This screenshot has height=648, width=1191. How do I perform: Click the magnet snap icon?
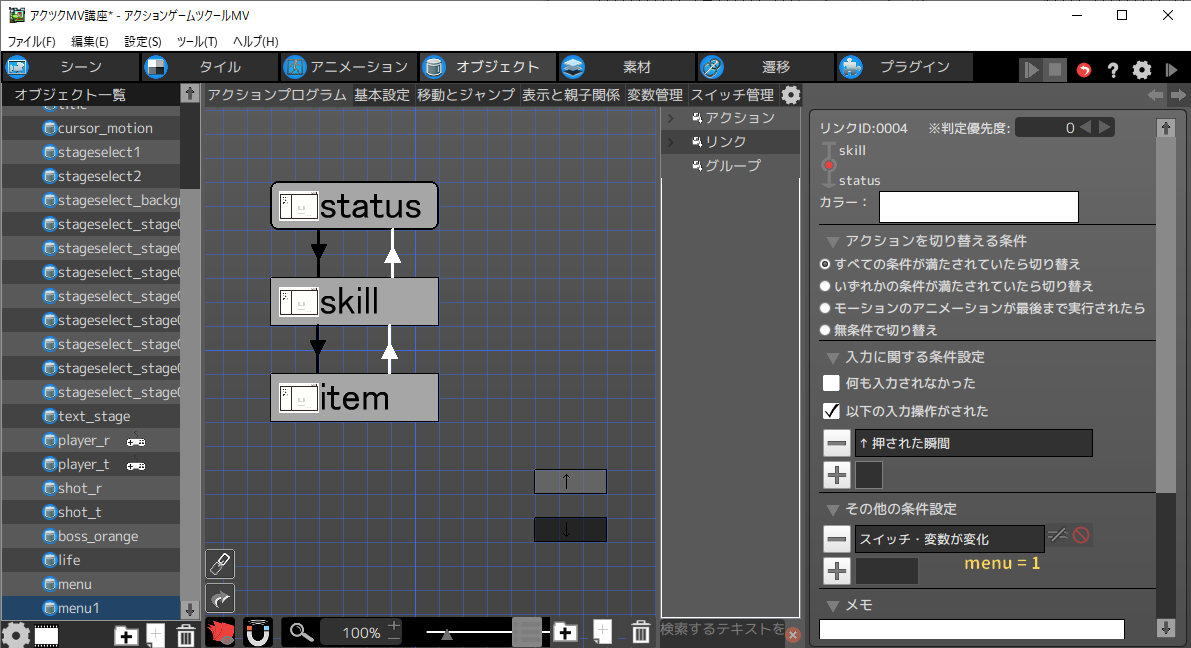coord(258,632)
